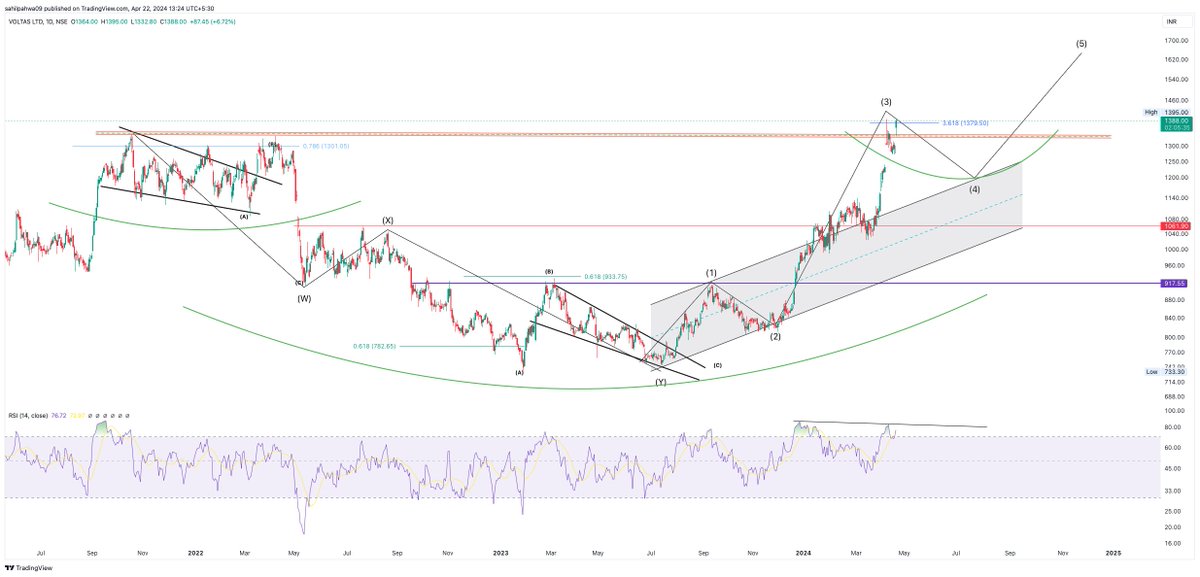The width and height of the screenshot is (1200, 577).
Task: Select the red 1061.90 price label
Action: coord(1174,227)
